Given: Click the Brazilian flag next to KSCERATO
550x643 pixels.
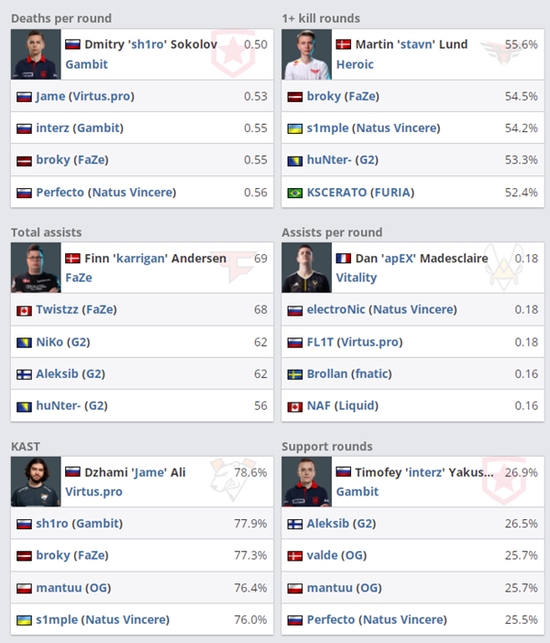Looking at the screenshot, I should [x=294, y=193].
